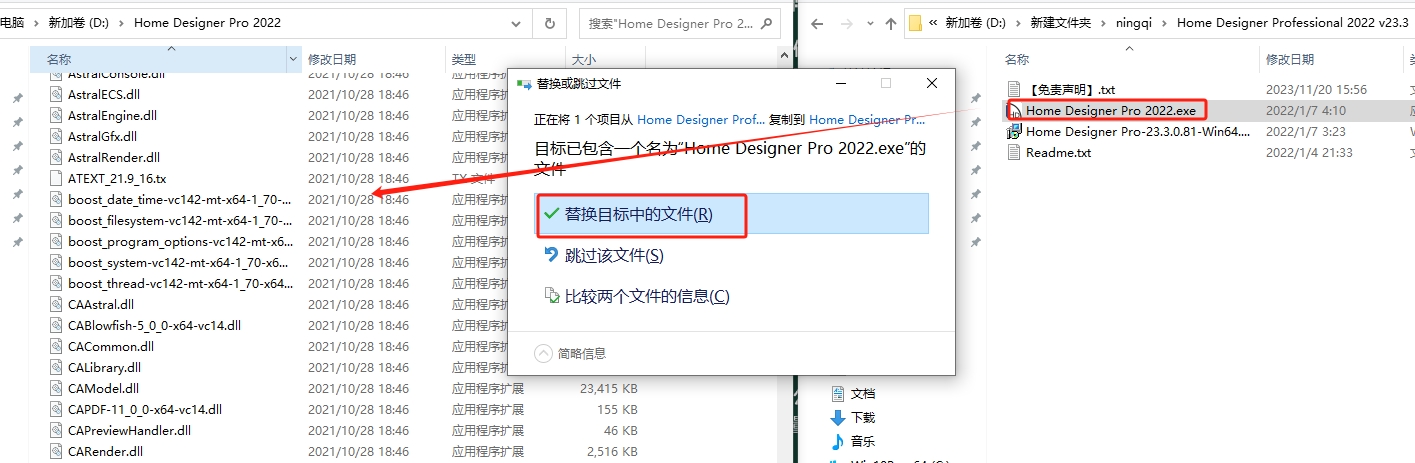Screen dimensions: 1415x463
Task: Expand chevron after 新建文件夹 in right breadcrumb
Action: (1106, 23)
